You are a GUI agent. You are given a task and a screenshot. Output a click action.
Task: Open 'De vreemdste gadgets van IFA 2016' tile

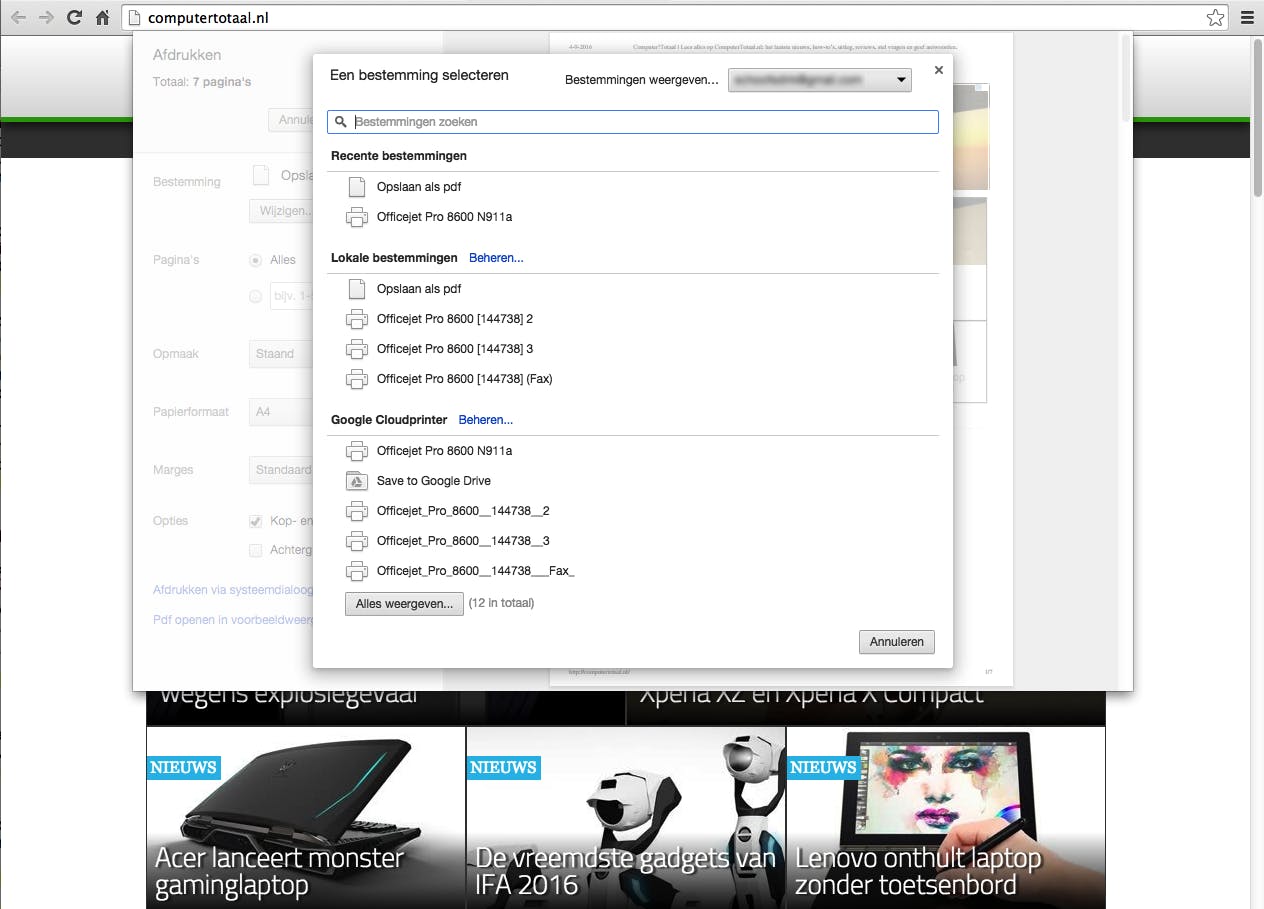click(626, 817)
